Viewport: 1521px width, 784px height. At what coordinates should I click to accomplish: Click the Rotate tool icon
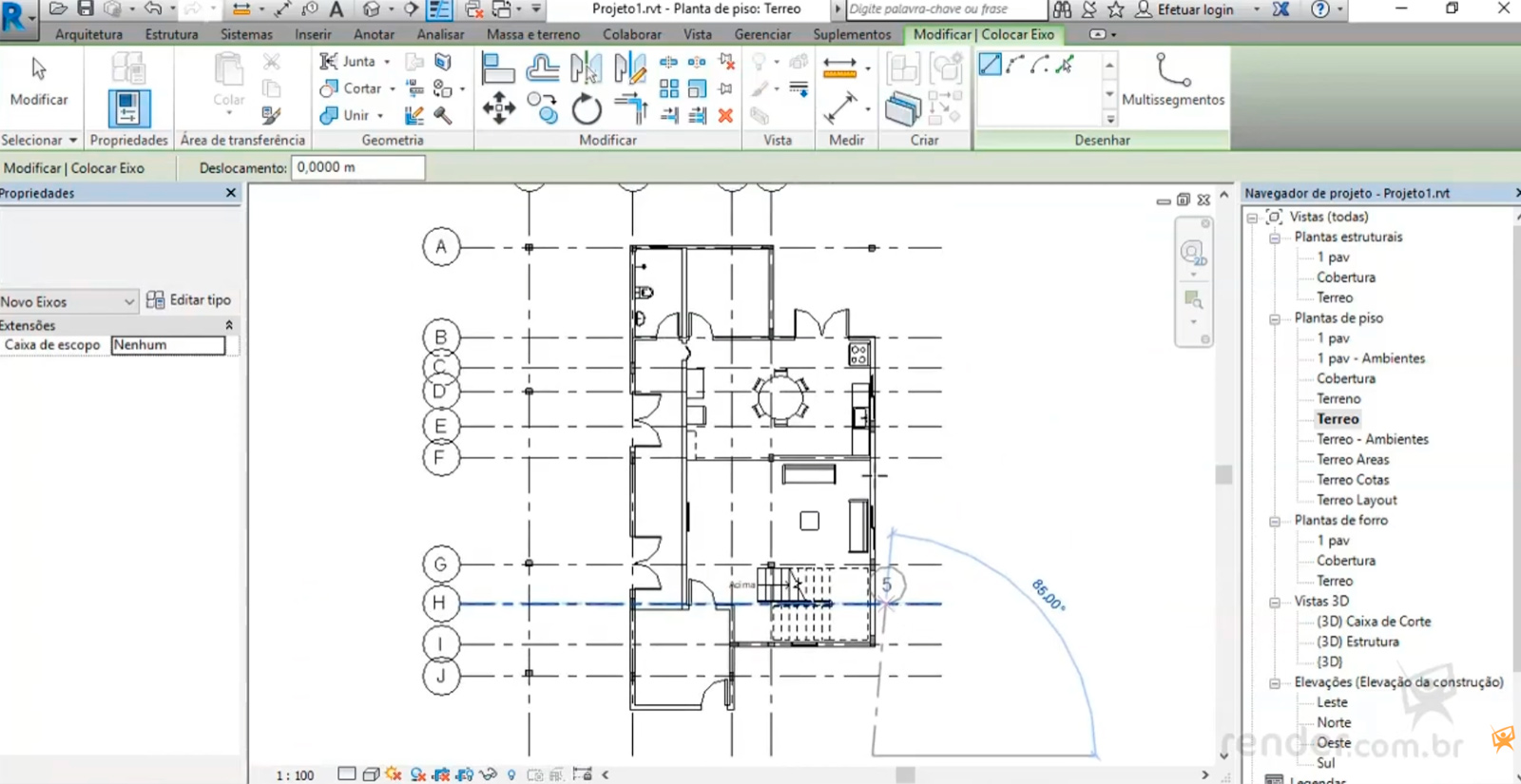point(587,109)
